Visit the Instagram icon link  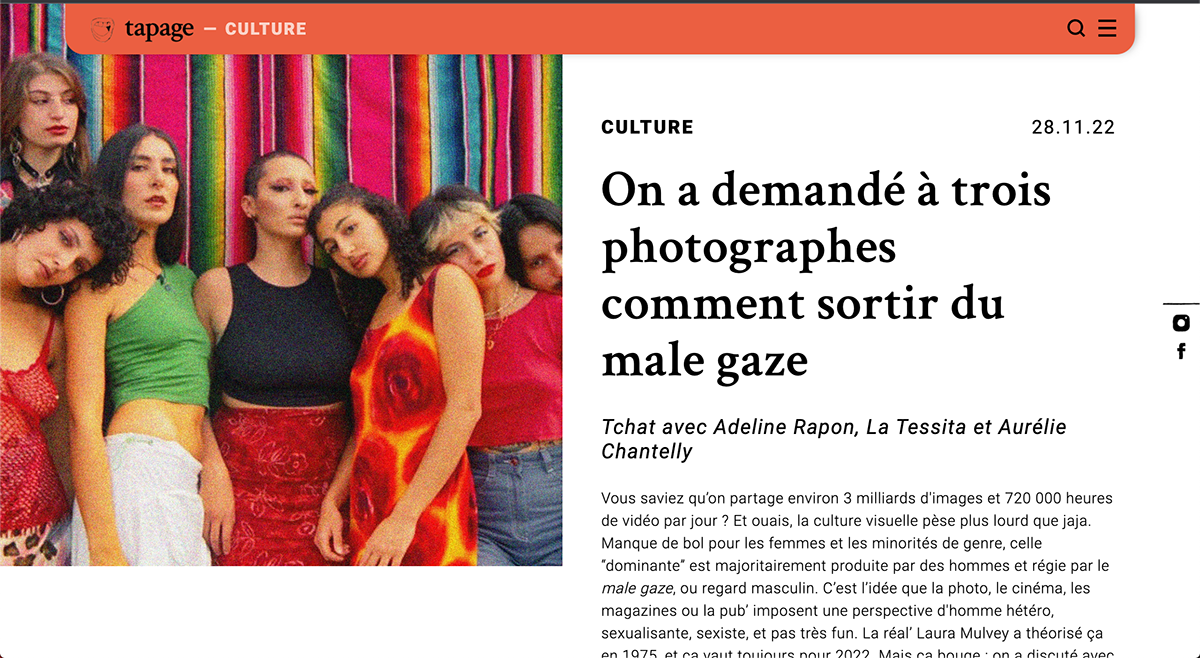pos(1181,323)
